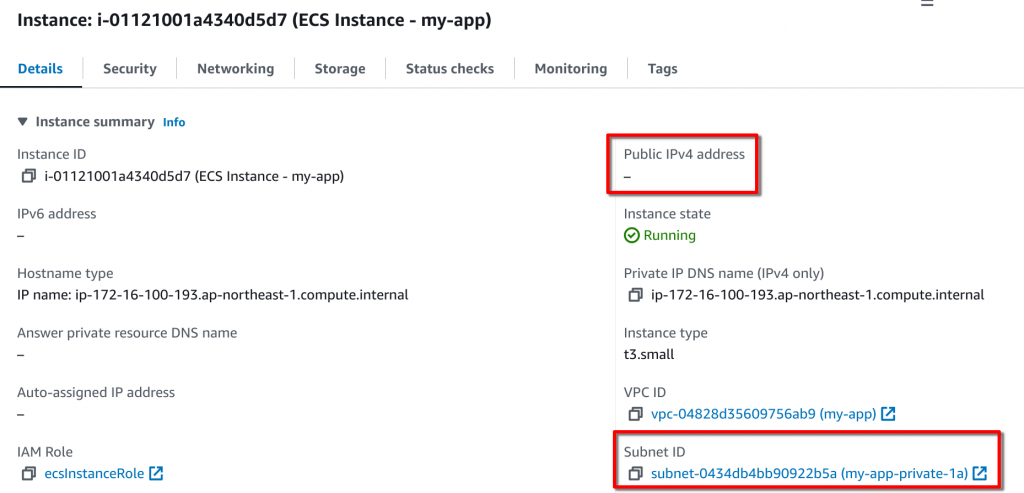The image size is (1024, 493).
Task: Copy the Instance ID value
Action: click(x=28, y=177)
